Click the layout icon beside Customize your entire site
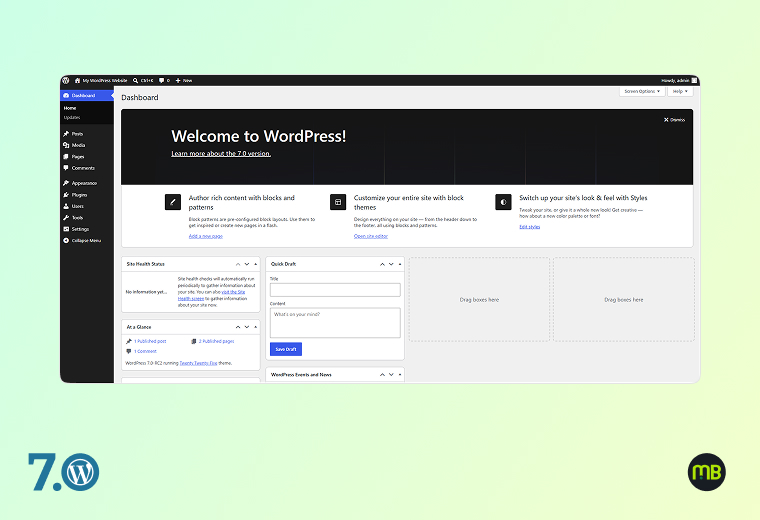760x520 pixels. (x=338, y=202)
